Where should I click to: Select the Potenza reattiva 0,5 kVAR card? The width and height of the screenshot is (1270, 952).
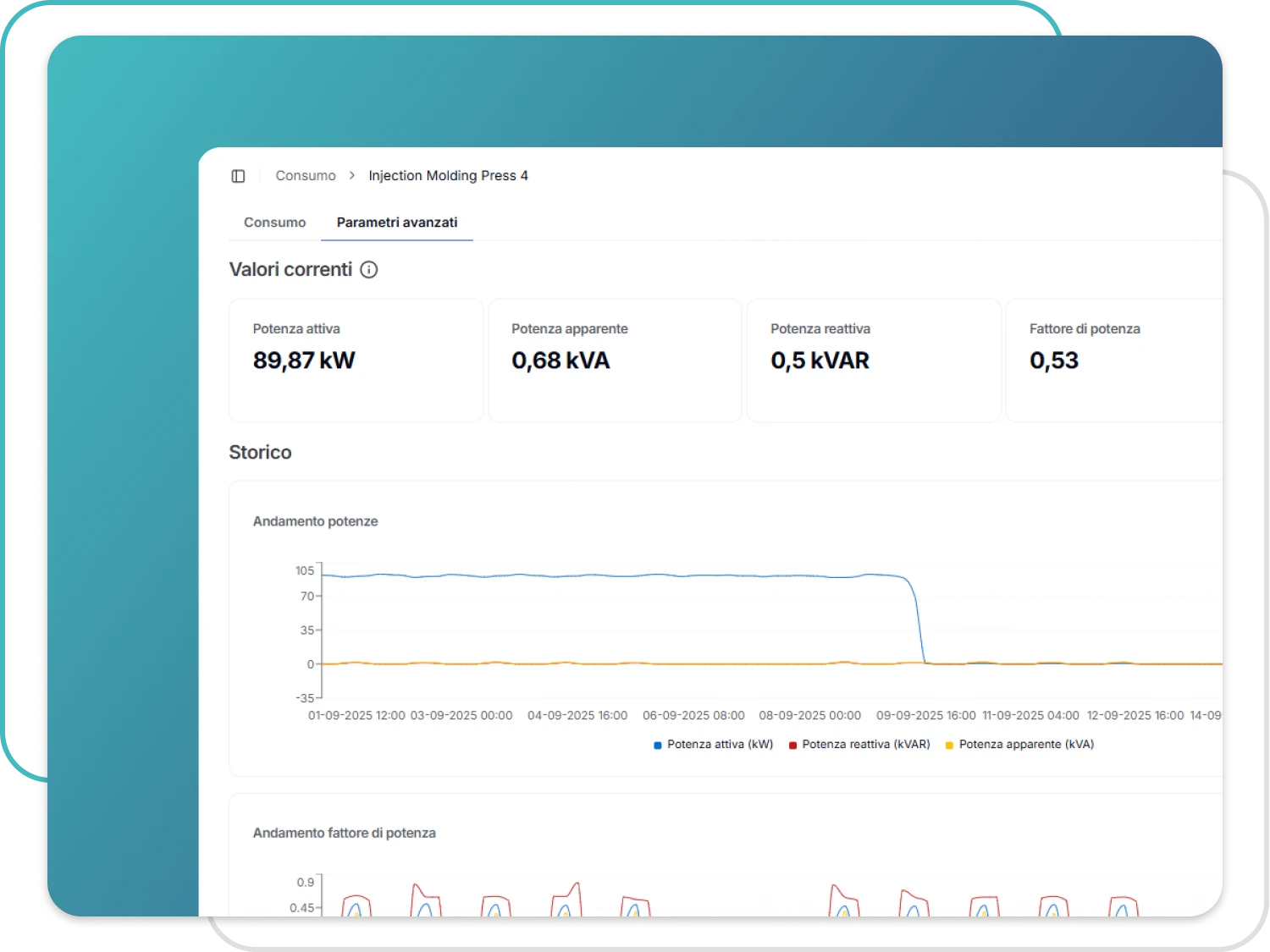874,360
